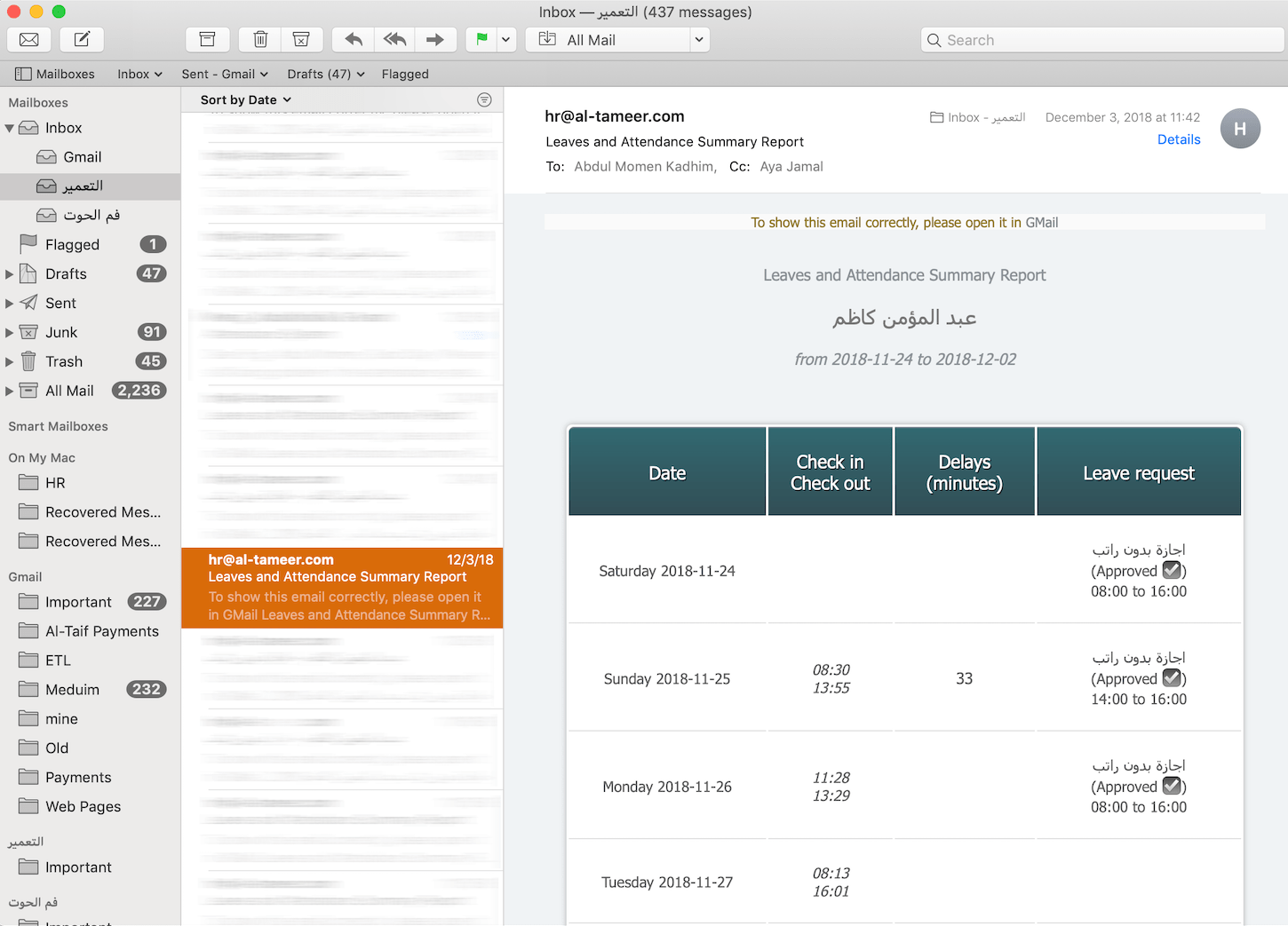Click the sender avatar H
Screen dimensions: 1288x926
coord(1240,129)
